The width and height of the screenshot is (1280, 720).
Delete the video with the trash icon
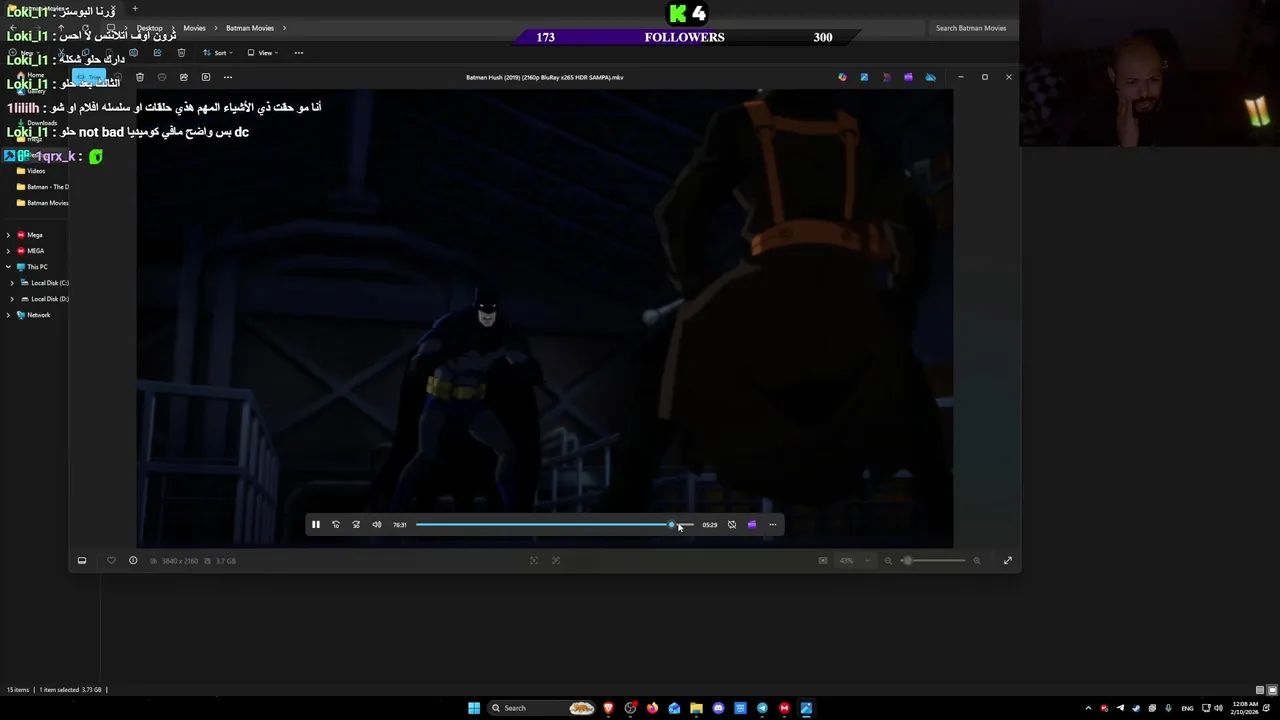point(140,77)
